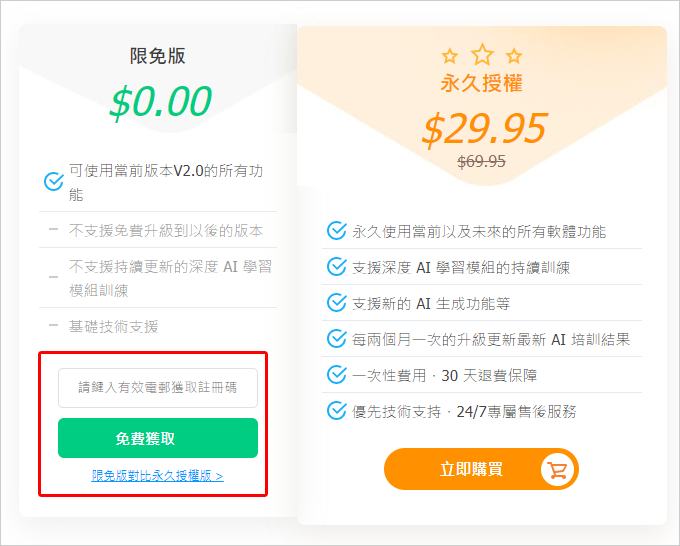Screen dimensions: 680x546
Task: Click the 永久授權 plan heading
Action: [x=481, y=83]
